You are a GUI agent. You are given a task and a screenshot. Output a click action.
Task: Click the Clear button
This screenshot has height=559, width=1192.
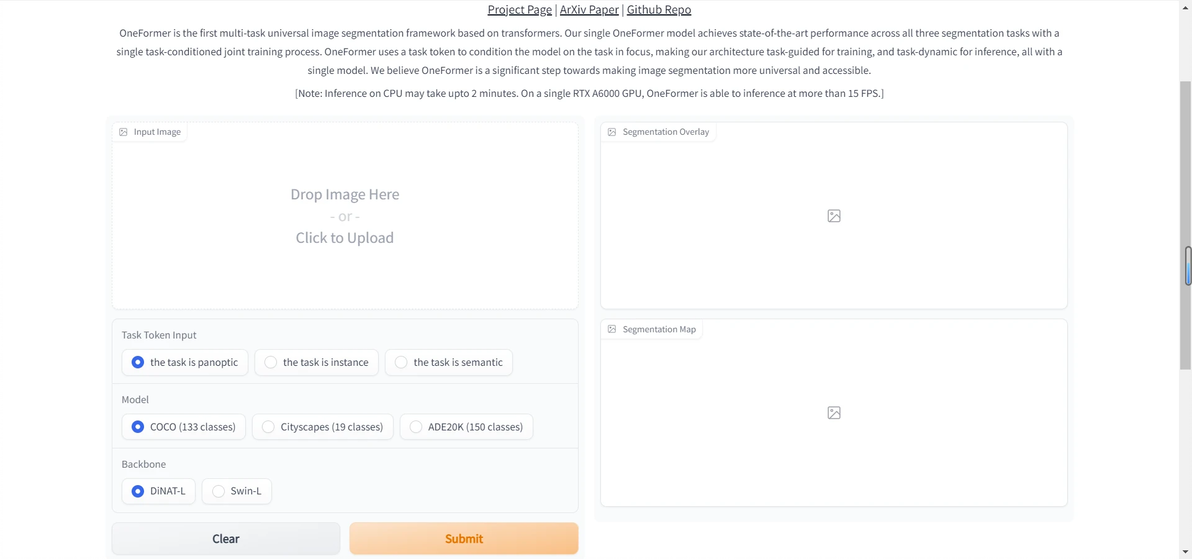[x=226, y=539]
